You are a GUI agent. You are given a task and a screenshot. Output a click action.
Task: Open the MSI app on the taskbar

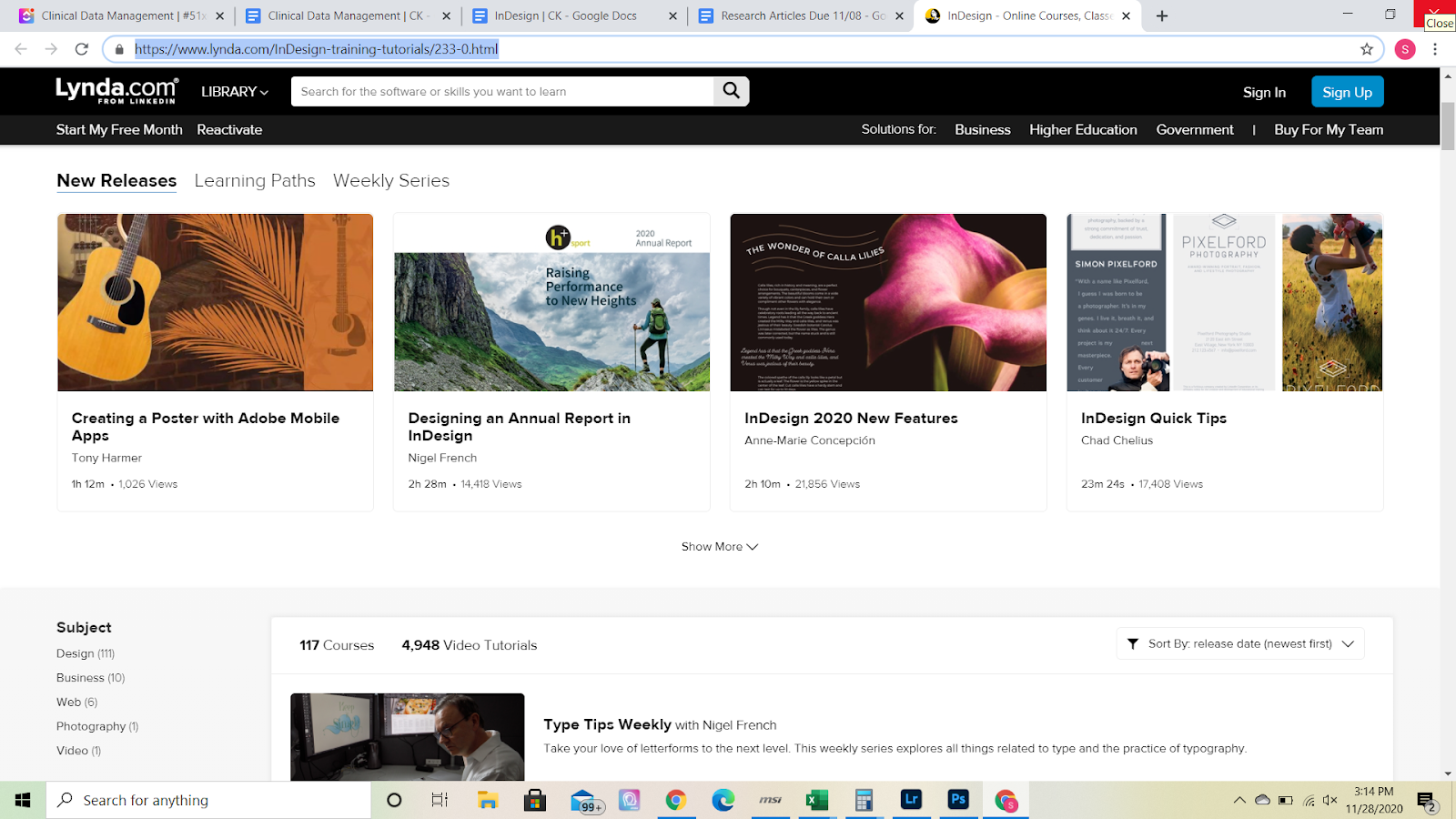click(x=771, y=800)
